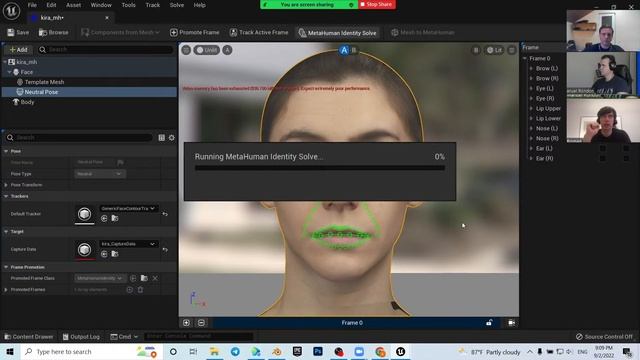Viewport: 640px width, 360px height.
Task: Toggle the Unlit view mode button
Action: [207, 50]
